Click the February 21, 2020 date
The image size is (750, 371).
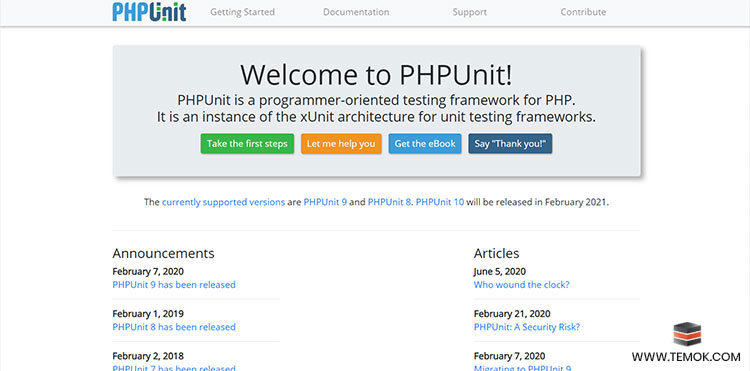pos(512,314)
